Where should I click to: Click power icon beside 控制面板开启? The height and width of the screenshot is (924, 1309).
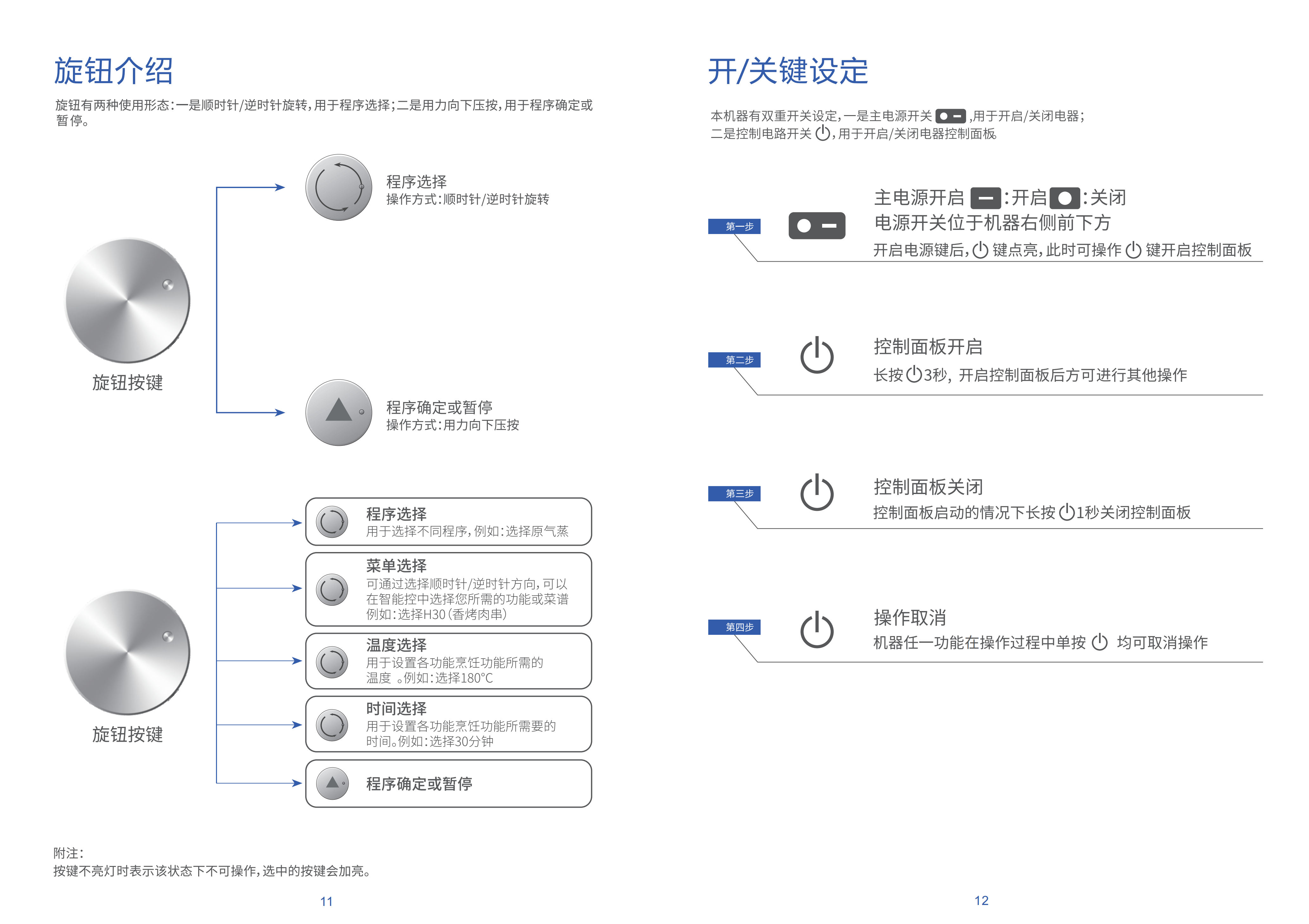tap(816, 355)
